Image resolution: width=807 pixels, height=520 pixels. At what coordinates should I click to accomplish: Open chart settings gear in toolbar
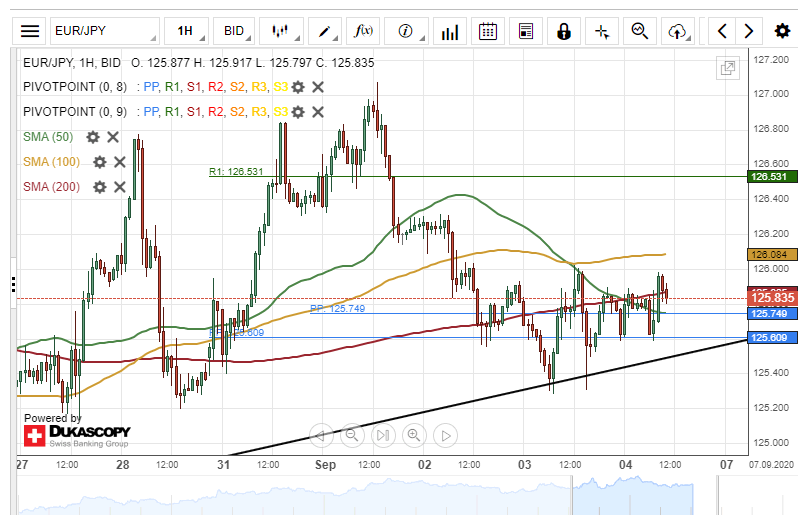point(783,31)
